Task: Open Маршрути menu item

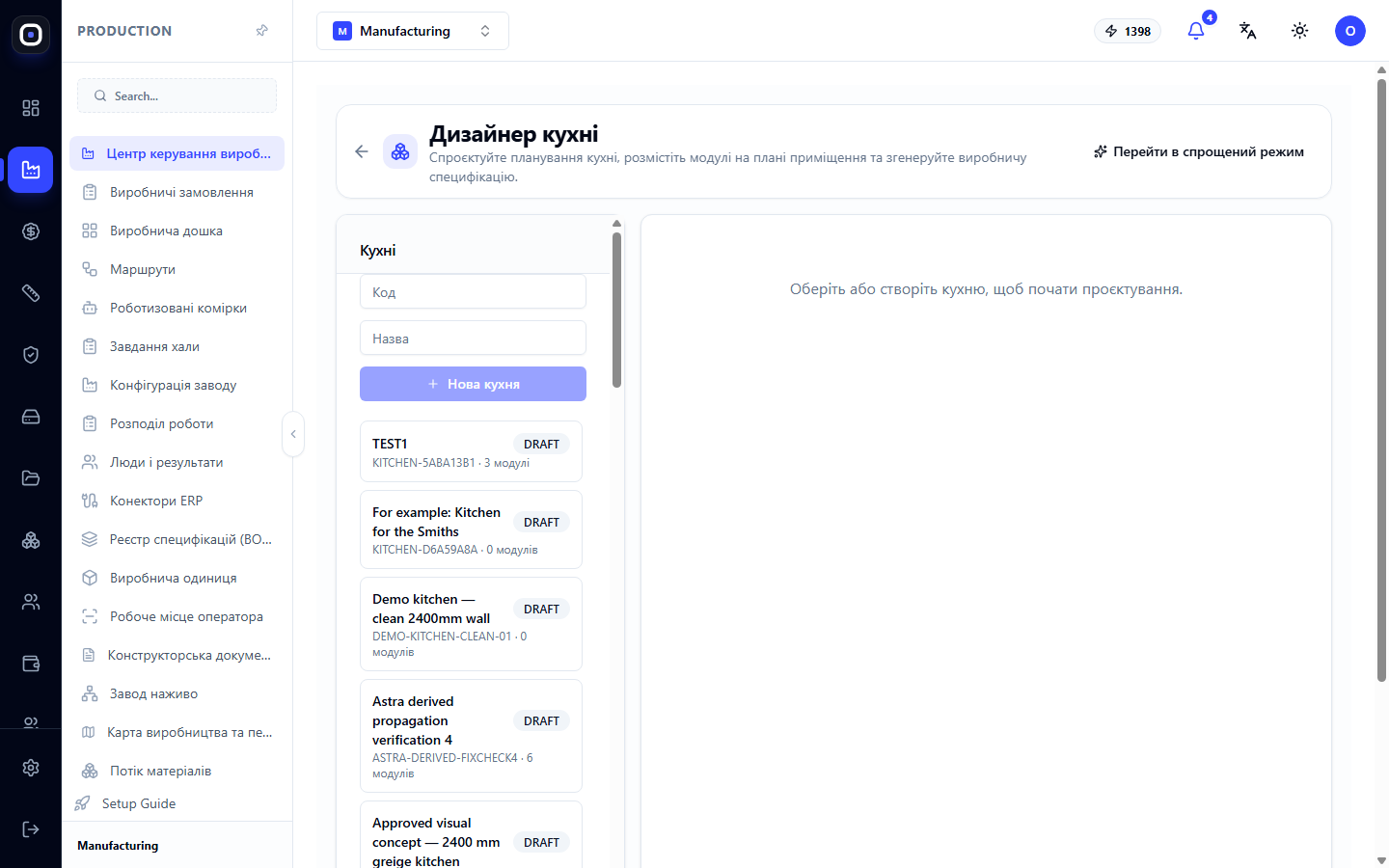Action: point(177,269)
